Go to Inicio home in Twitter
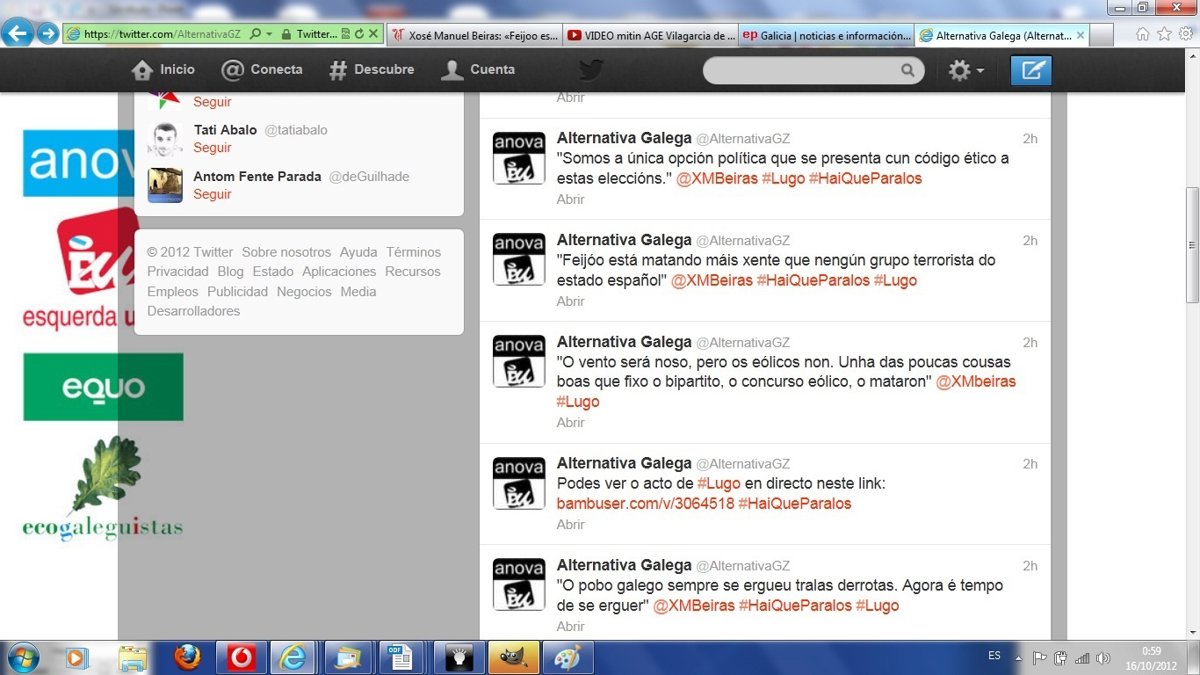The image size is (1200, 675). coord(164,70)
